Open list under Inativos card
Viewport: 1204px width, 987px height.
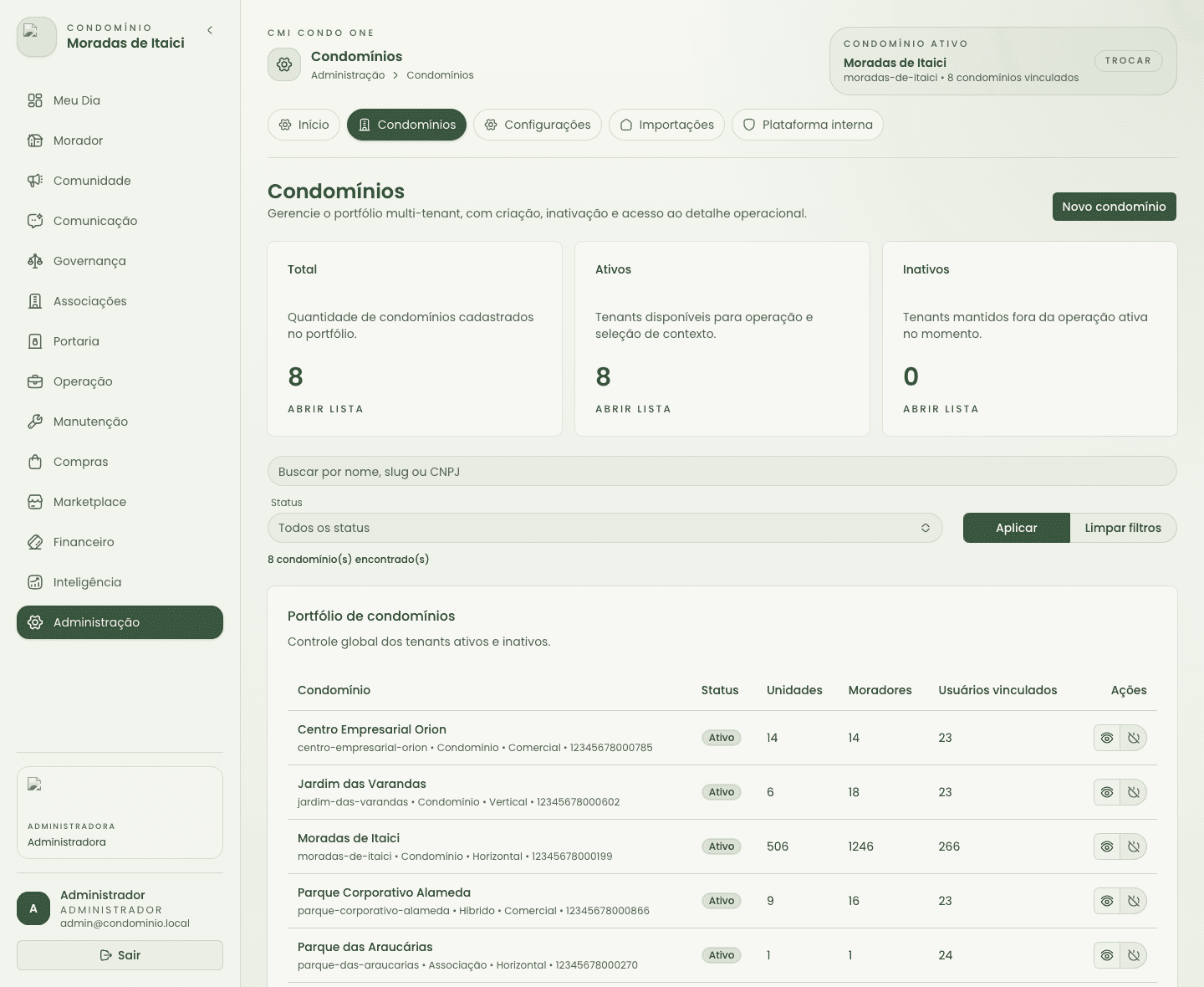pyautogui.click(x=941, y=409)
